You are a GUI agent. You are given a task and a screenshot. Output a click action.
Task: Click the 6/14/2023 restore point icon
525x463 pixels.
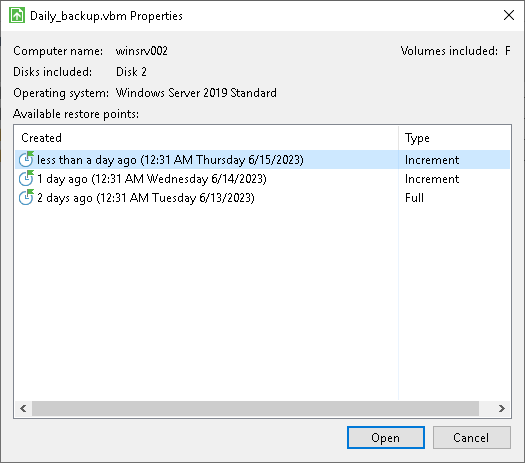point(26,178)
